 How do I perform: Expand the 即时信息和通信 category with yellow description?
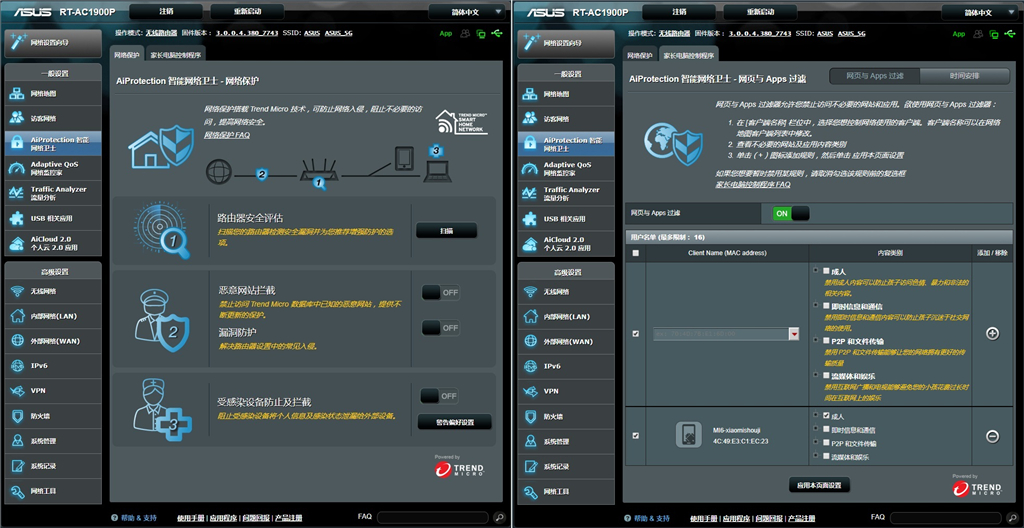click(x=816, y=305)
